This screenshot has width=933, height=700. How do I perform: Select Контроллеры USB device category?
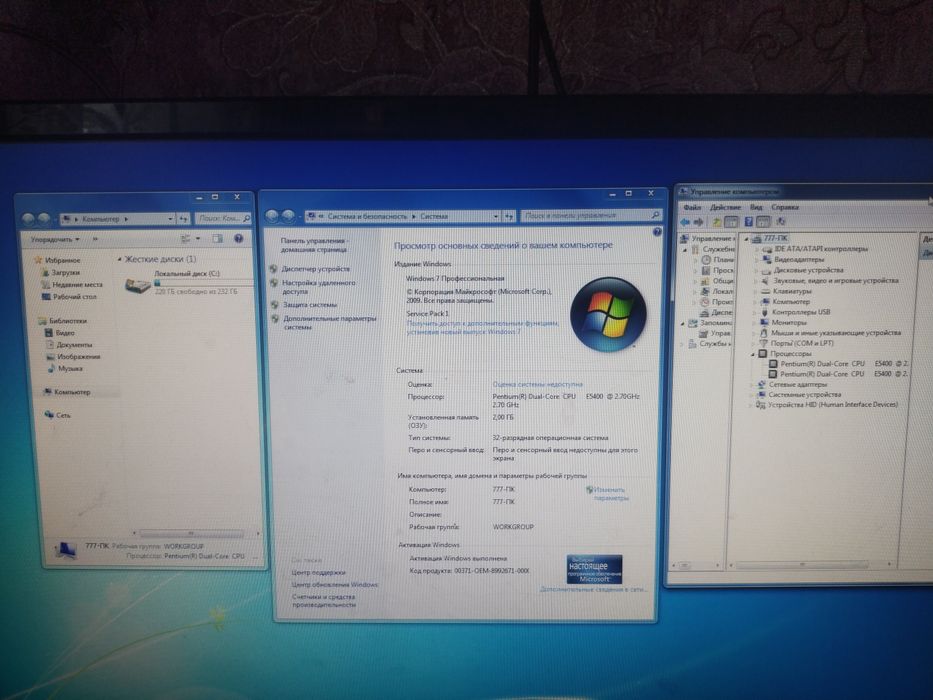tap(795, 312)
